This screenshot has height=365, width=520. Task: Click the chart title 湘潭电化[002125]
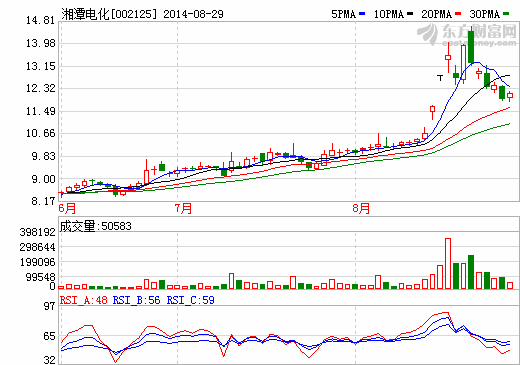[109, 14]
